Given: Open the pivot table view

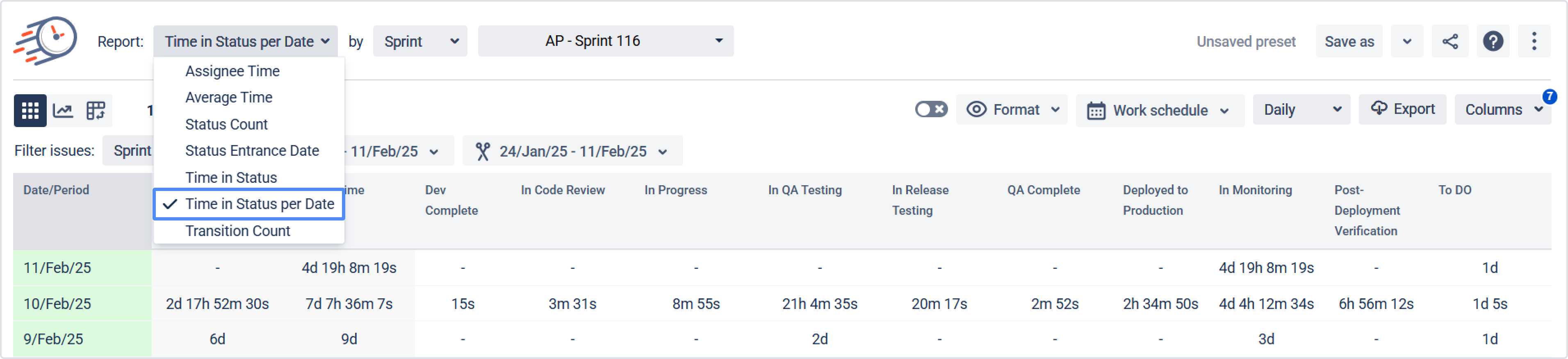Looking at the screenshot, I should [x=96, y=110].
